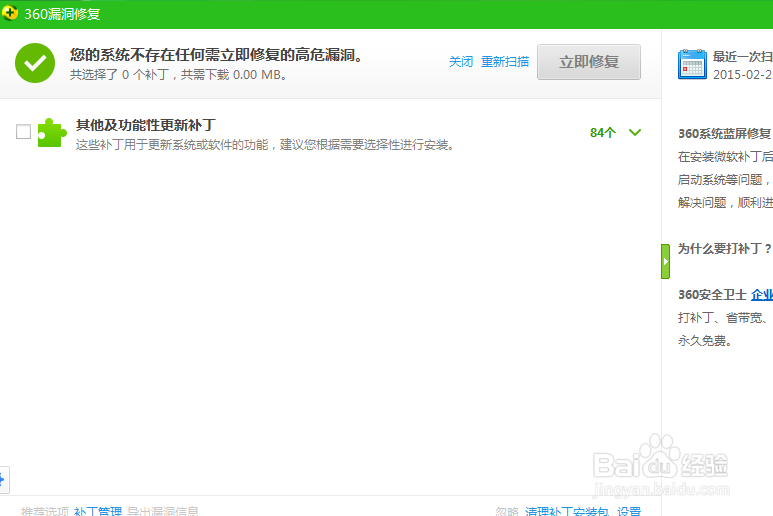Click the 忽略 text at bottom

[507, 511]
